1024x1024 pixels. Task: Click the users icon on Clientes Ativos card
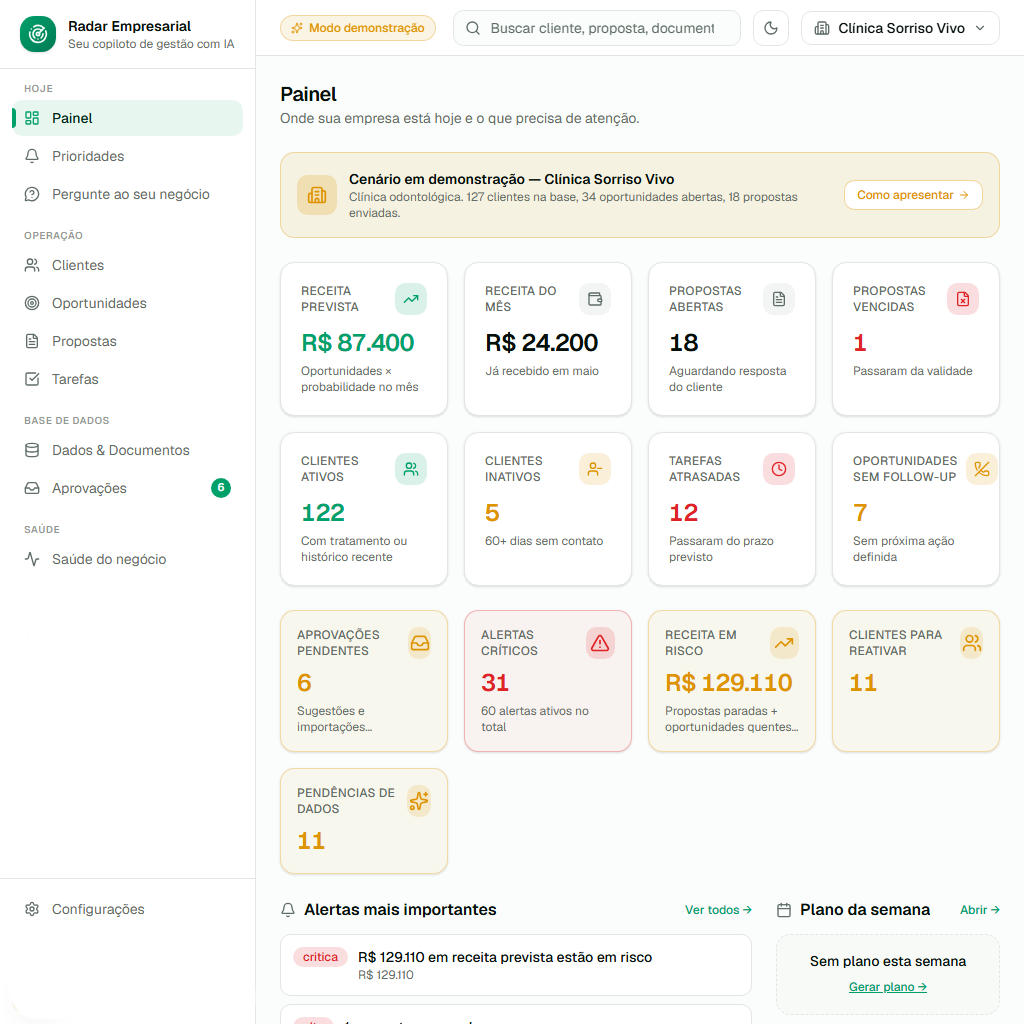[x=411, y=469]
